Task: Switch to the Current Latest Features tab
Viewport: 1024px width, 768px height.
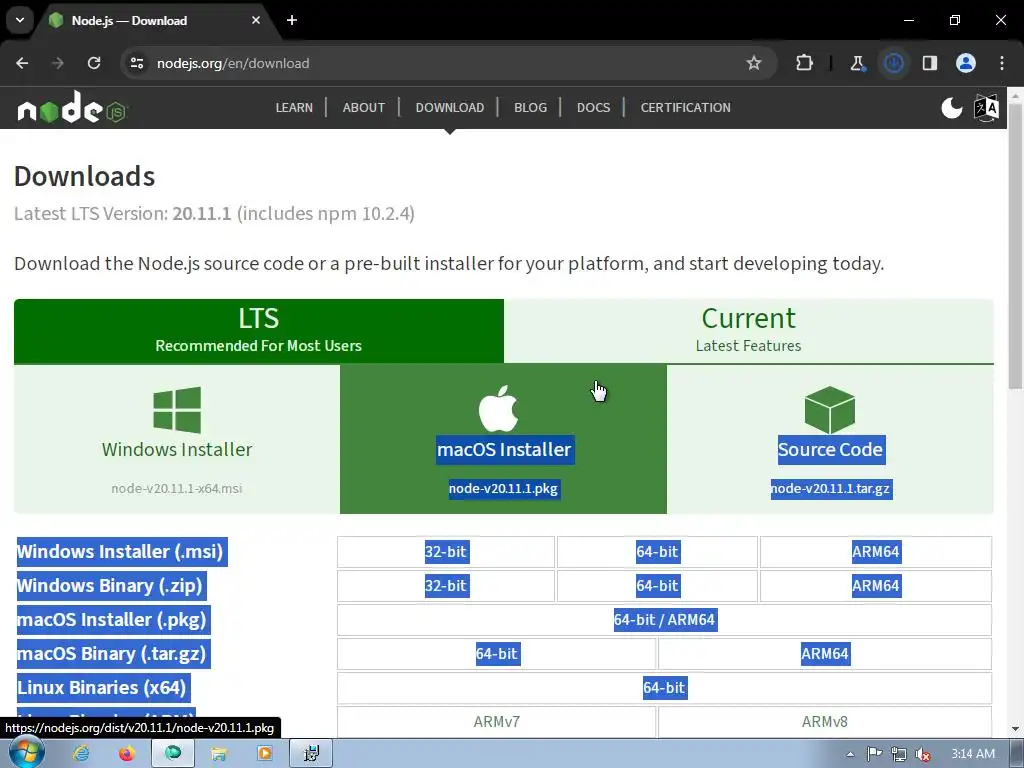Action: pyautogui.click(x=748, y=330)
